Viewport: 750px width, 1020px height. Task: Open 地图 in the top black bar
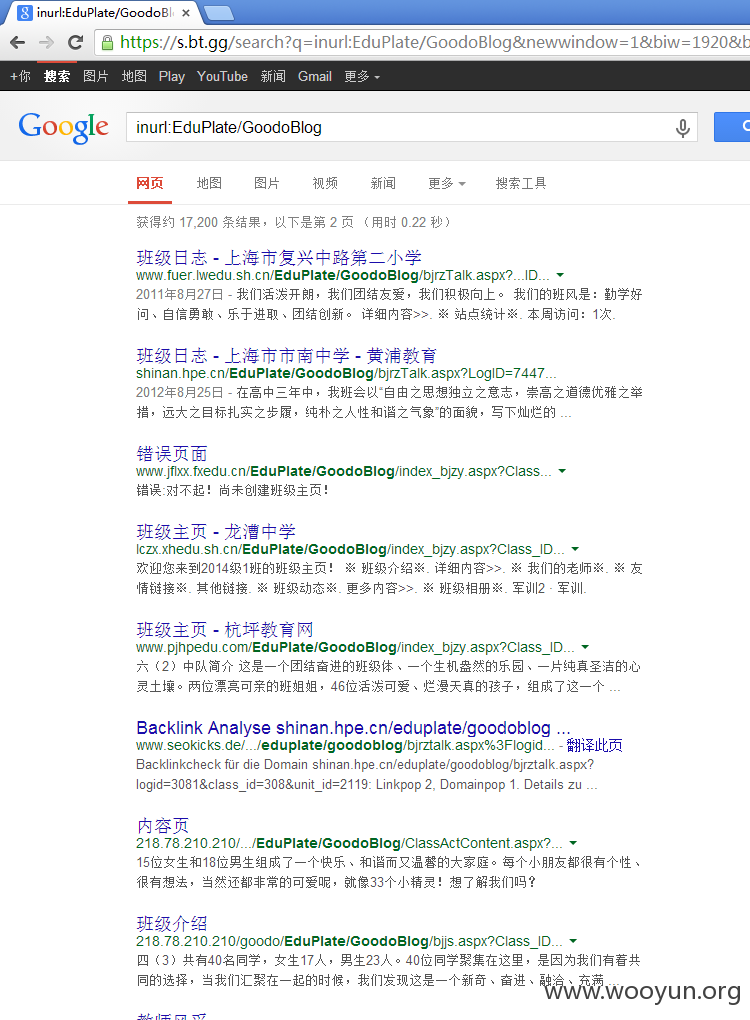coord(134,76)
